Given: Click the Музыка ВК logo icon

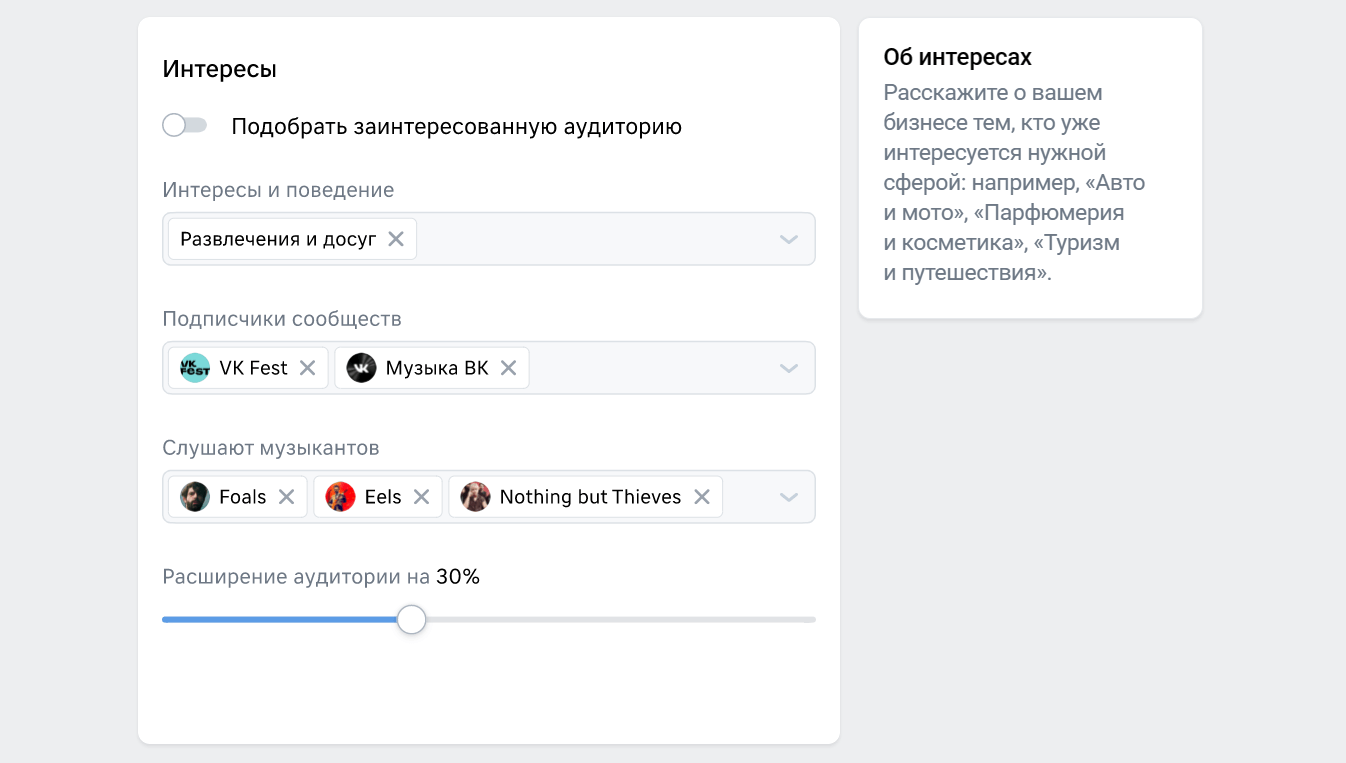Looking at the screenshot, I should click(361, 368).
